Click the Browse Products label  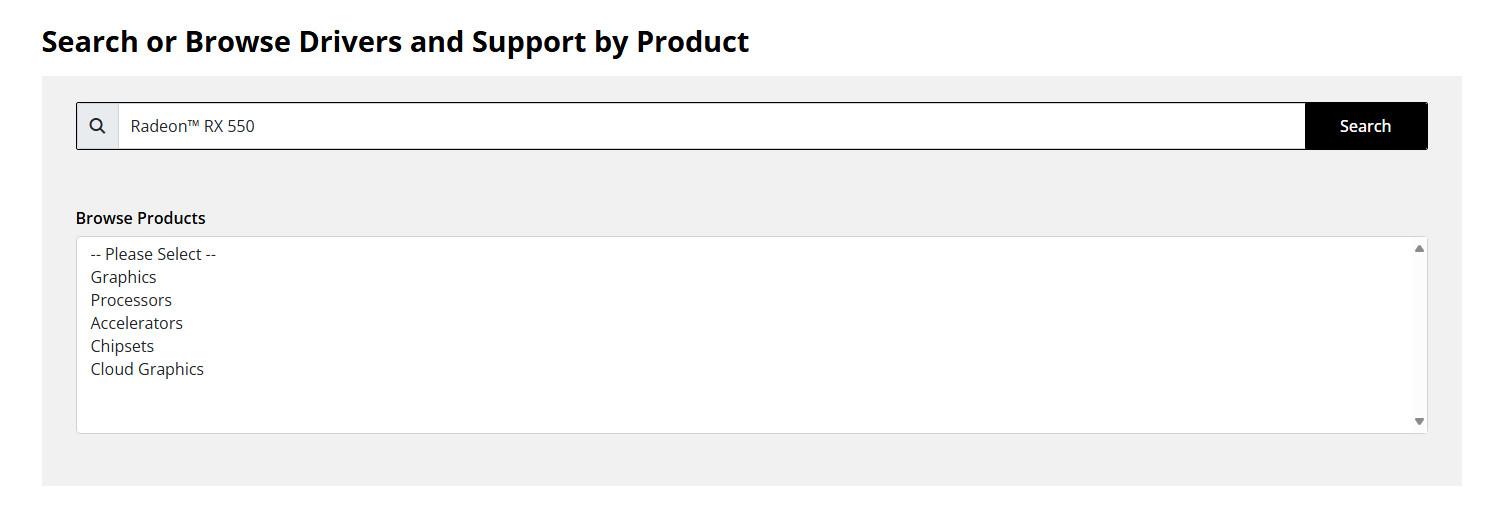(141, 218)
